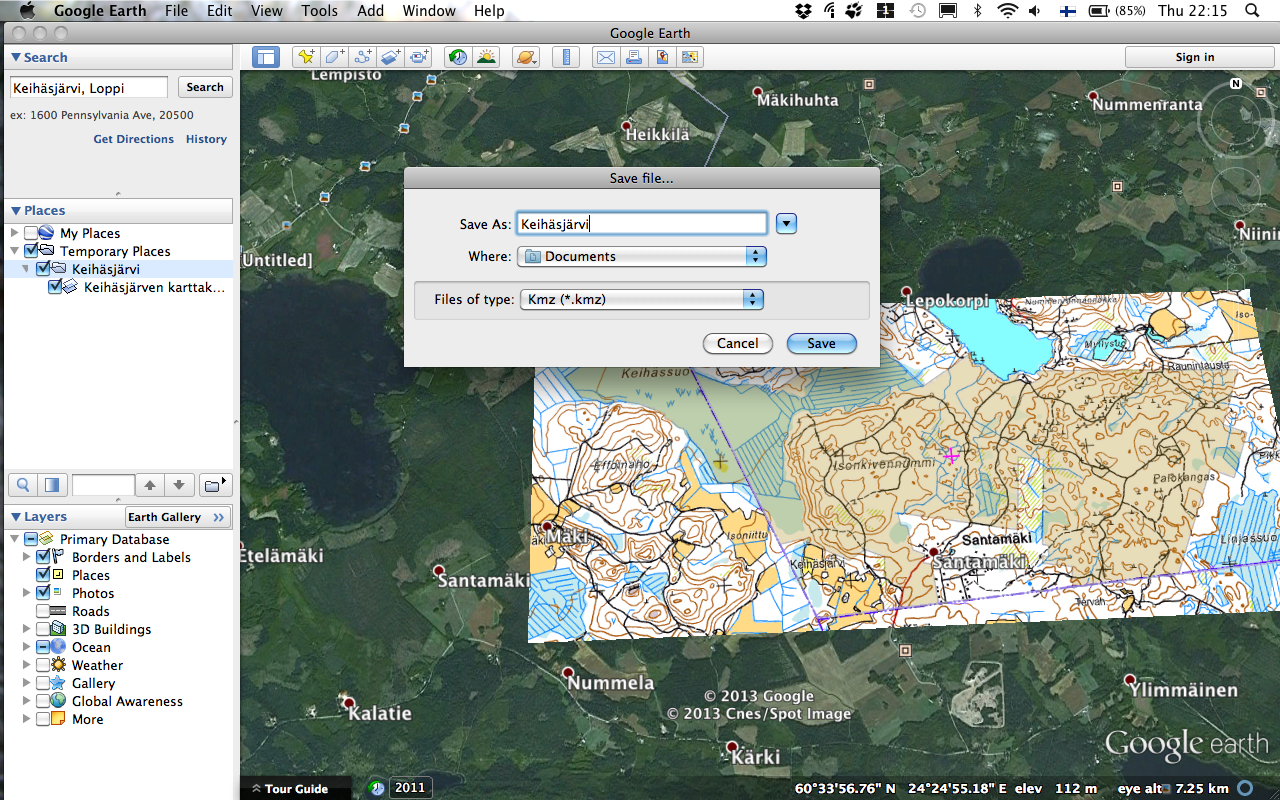
Task: Open the Files of type Kmz dropdown
Action: tap(642, 299)
